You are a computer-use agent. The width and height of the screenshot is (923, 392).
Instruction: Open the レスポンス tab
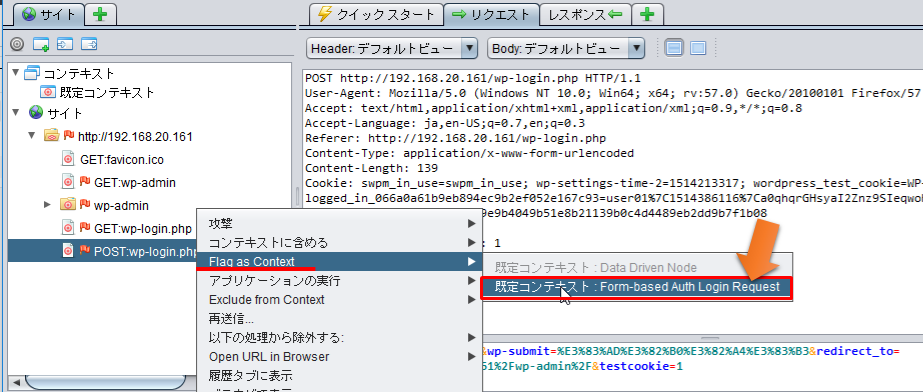pos(585,14)
